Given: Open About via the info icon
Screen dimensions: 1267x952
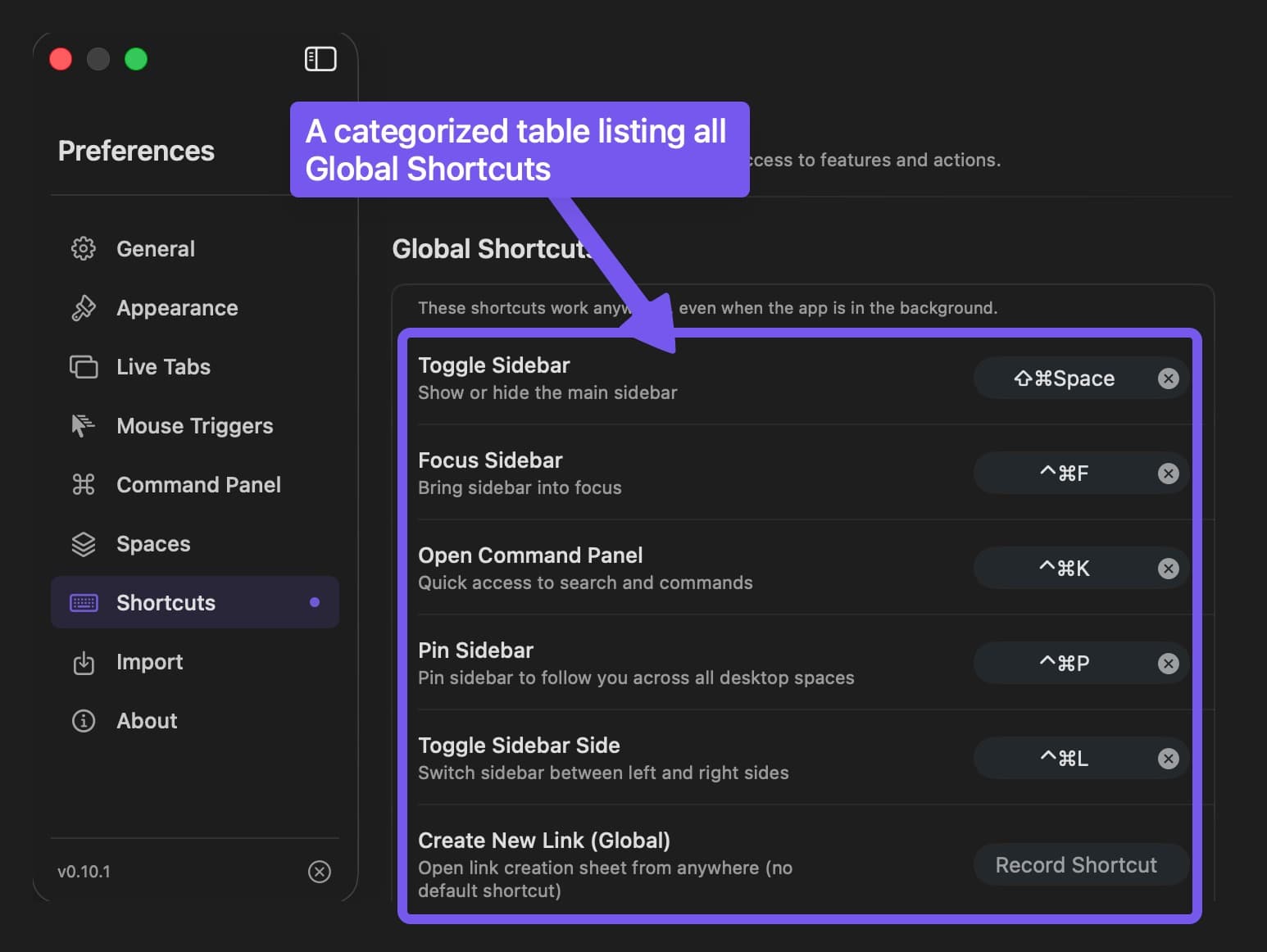Looking at the screenshot, I should pyautogui.click(x=83, y=721).
